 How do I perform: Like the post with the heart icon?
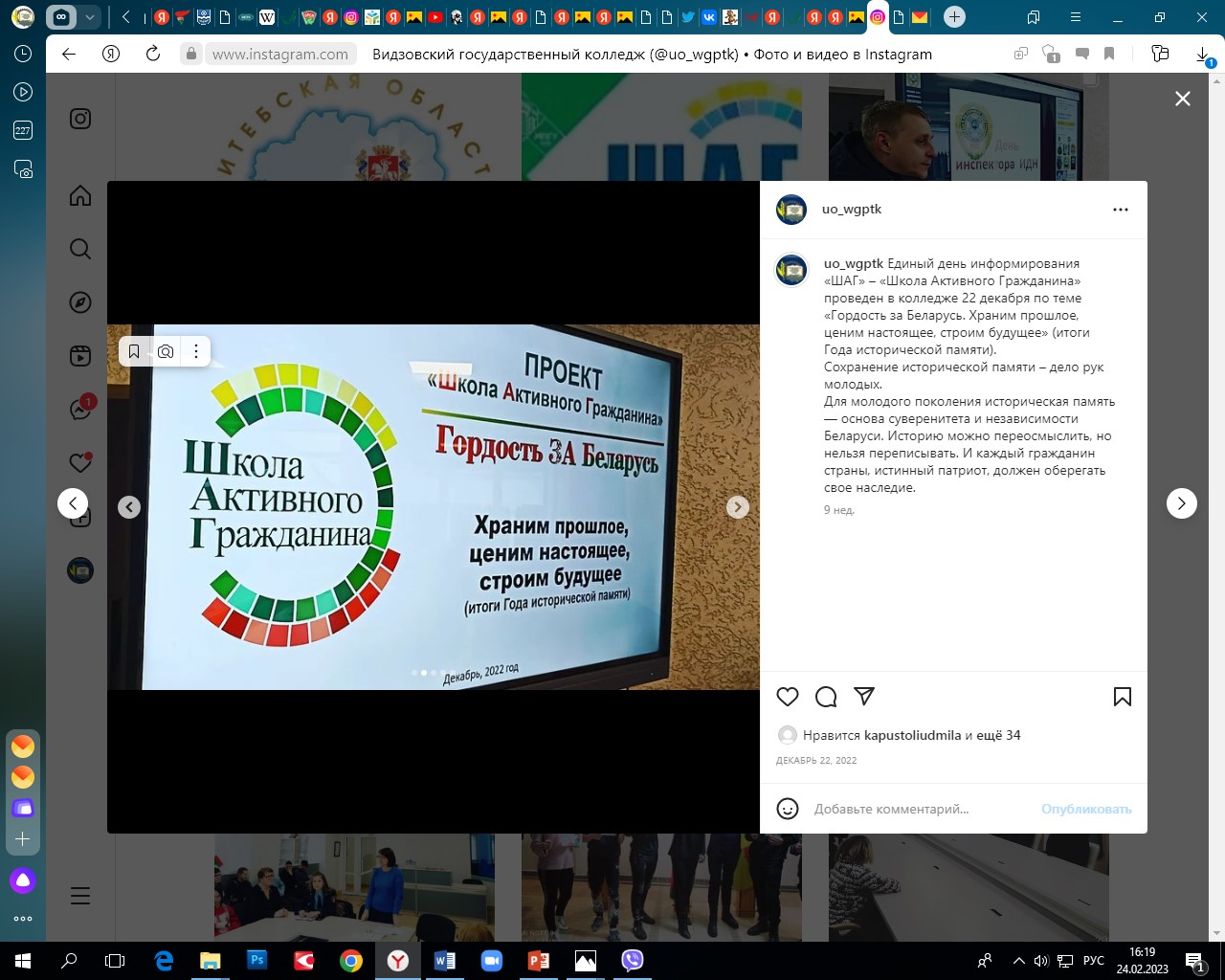[x=788, y=697]
